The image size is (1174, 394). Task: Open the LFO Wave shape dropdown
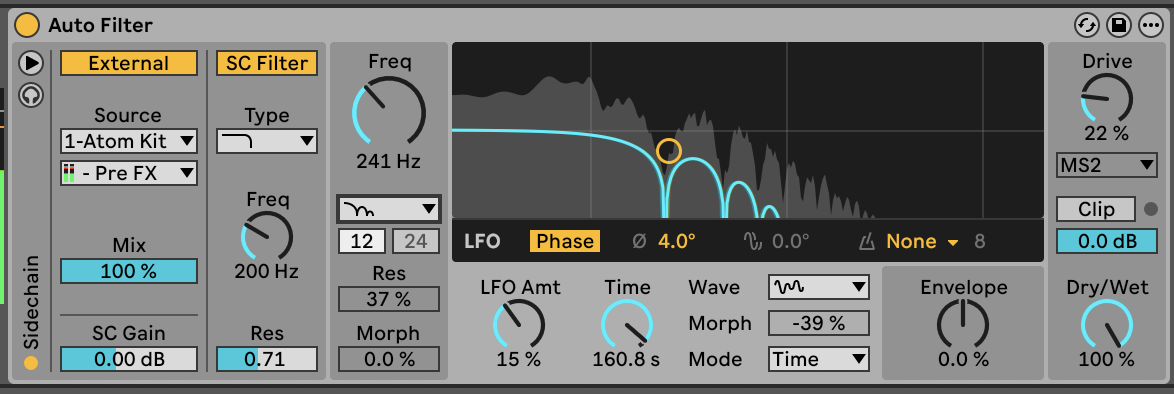click(818, 287)
